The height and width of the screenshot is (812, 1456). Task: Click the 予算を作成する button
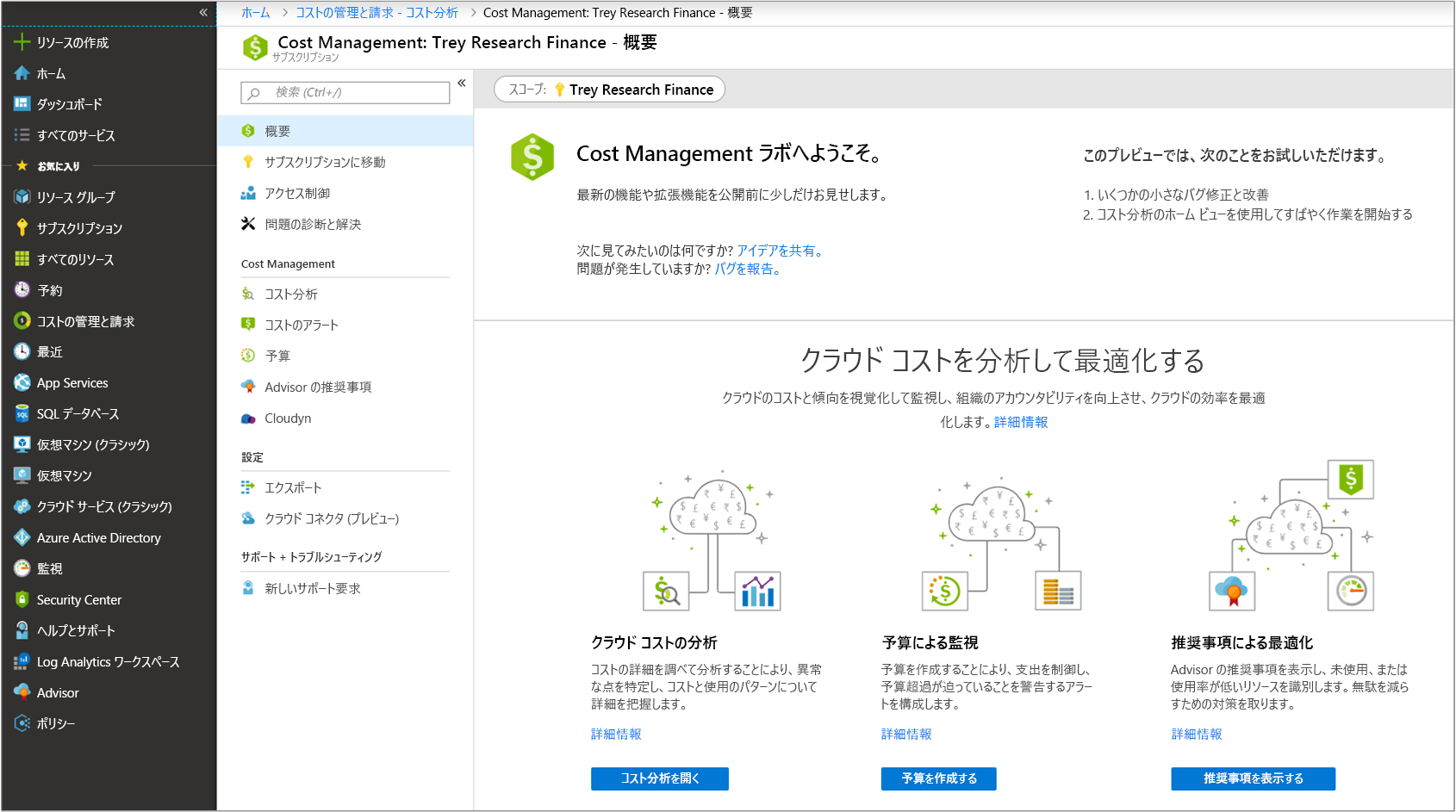[x=939, y=778]
